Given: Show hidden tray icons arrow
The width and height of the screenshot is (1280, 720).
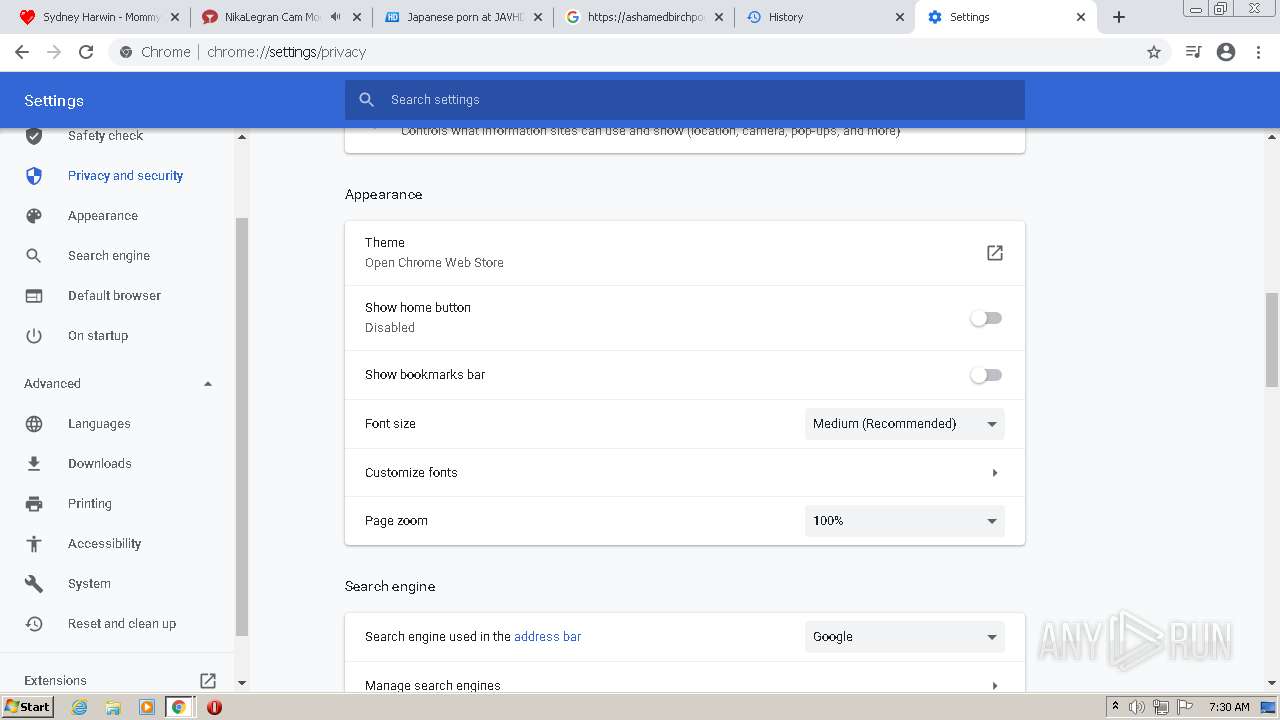Looking at the screenshot, I should pos(1115,707).
